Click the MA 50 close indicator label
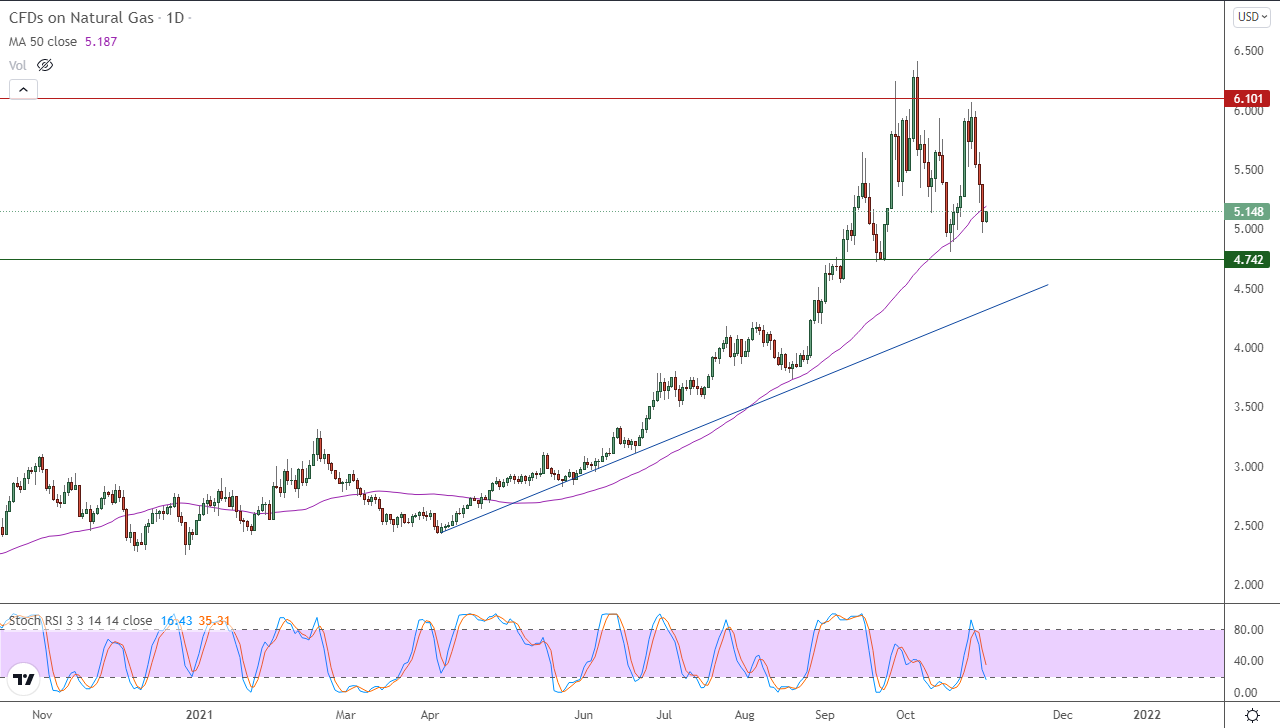1280x728 pixels. [42, 42]
